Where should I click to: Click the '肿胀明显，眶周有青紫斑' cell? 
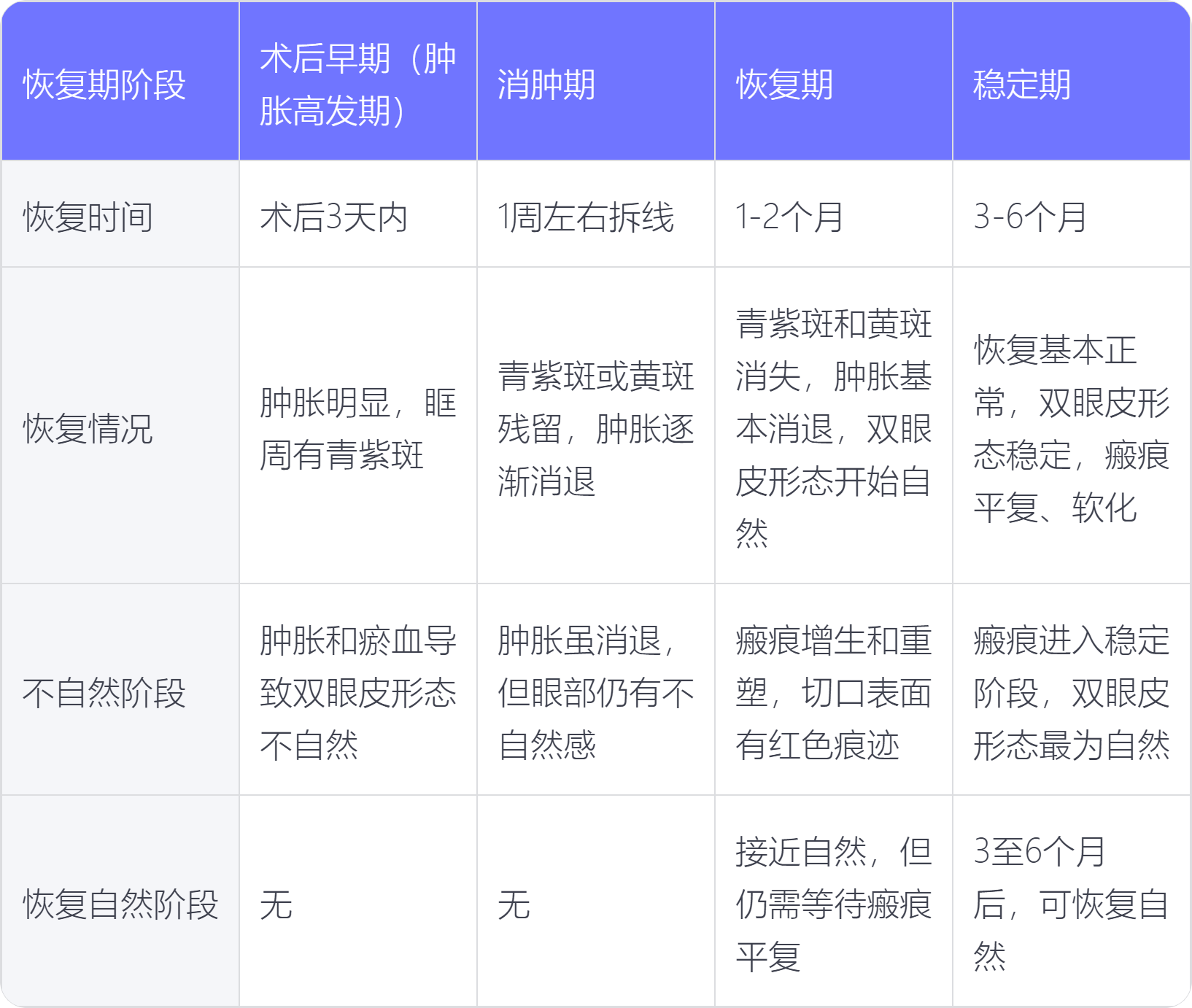coord(357,428)
